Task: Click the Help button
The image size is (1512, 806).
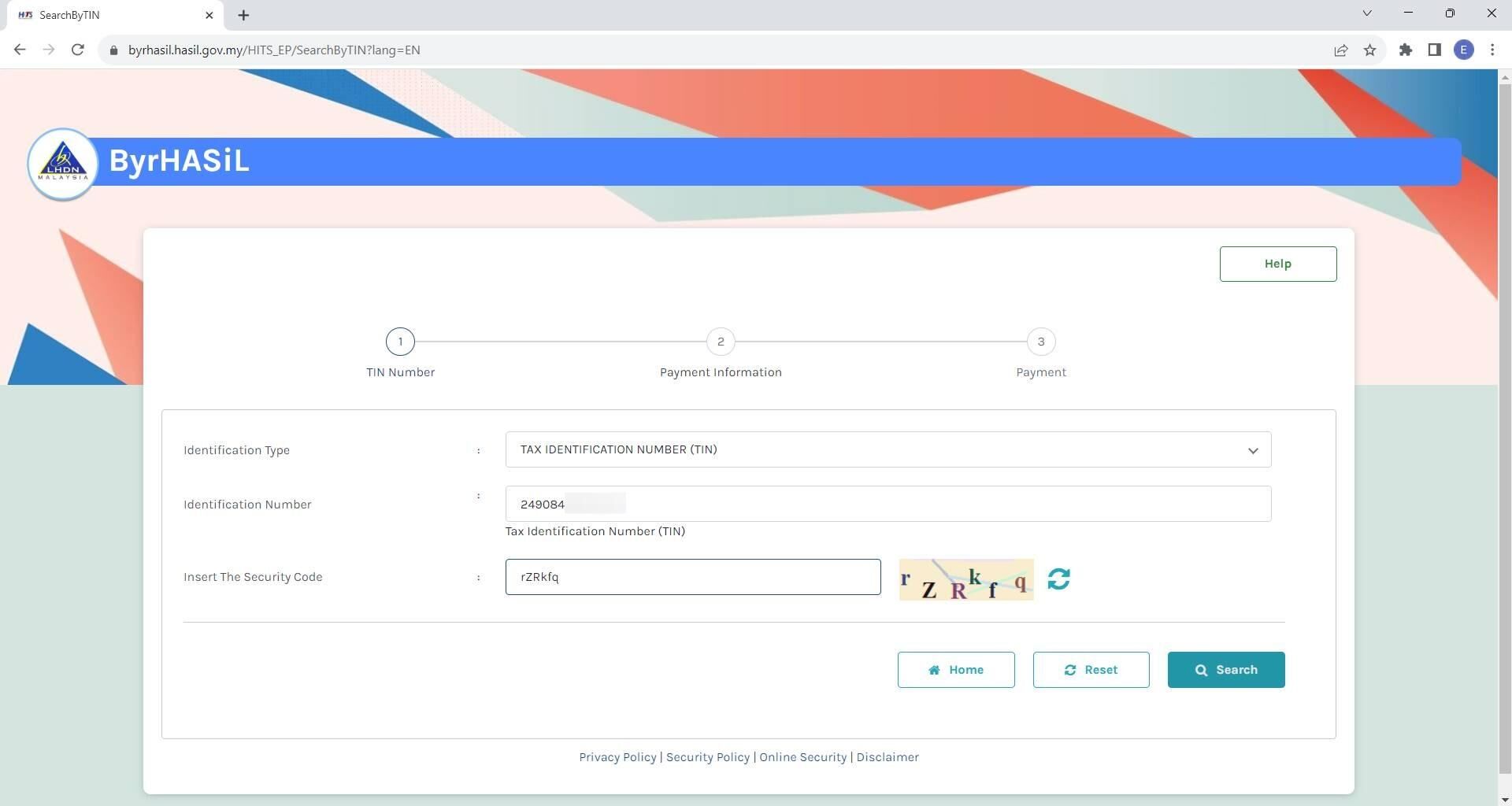Action: (1277, 264)
